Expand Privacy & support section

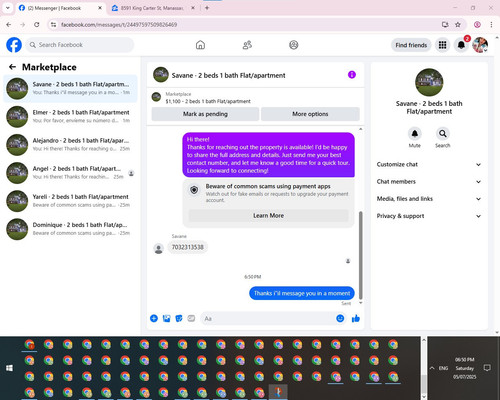(x=429, y=216)
